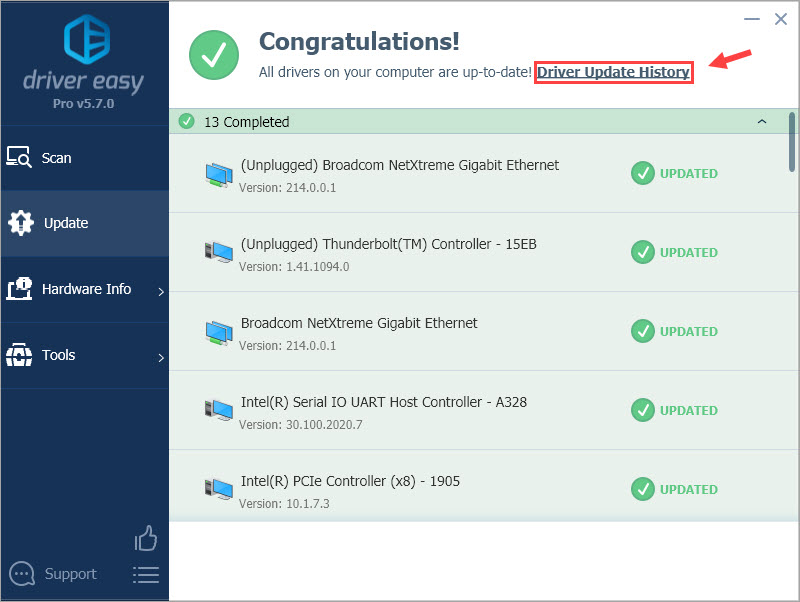
Task: Click the Tools toolbox icon
Action: click(19, 355)
